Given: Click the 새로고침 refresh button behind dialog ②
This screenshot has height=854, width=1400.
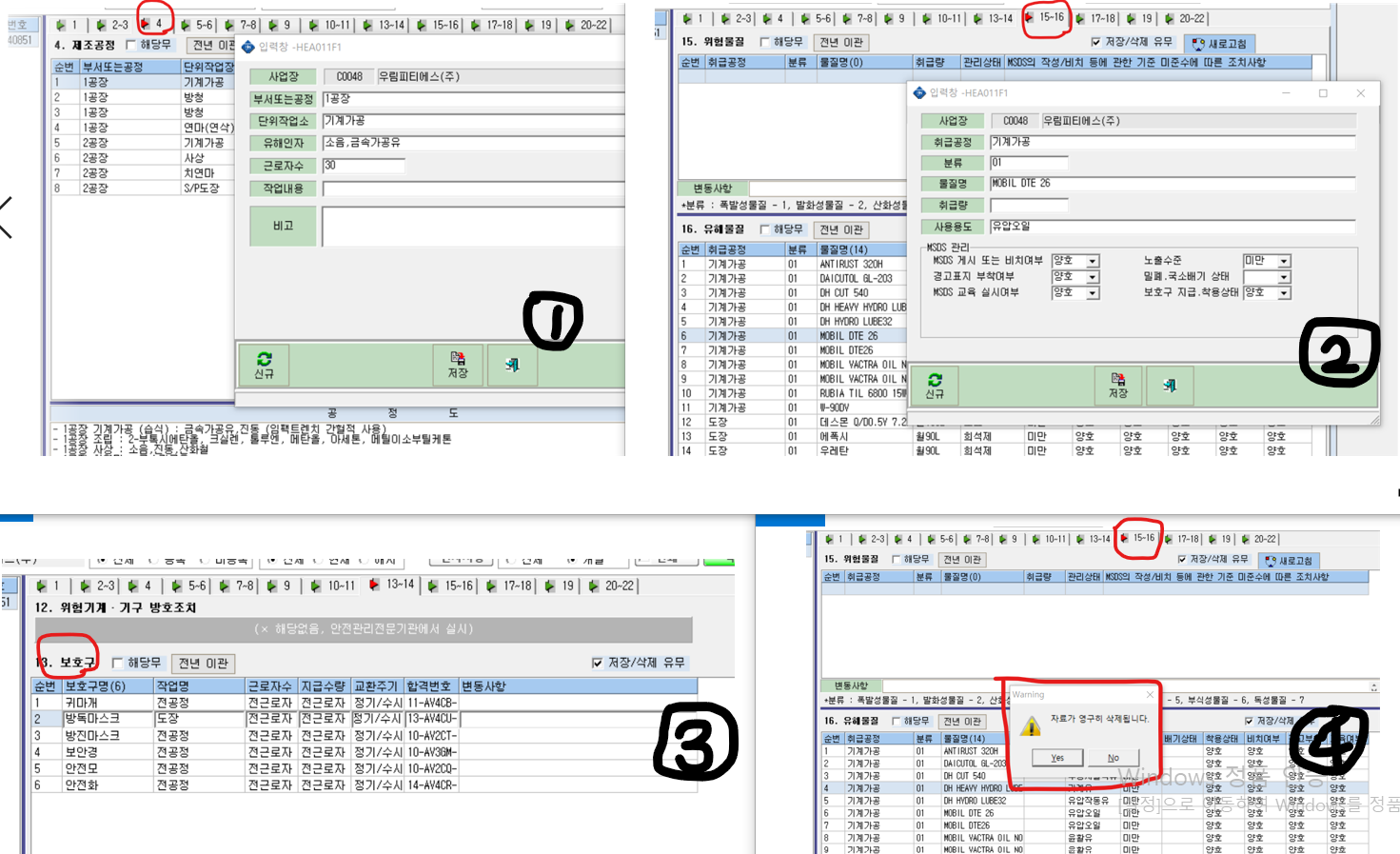Looking at the screenshot, I should (x=1219, y=44).
